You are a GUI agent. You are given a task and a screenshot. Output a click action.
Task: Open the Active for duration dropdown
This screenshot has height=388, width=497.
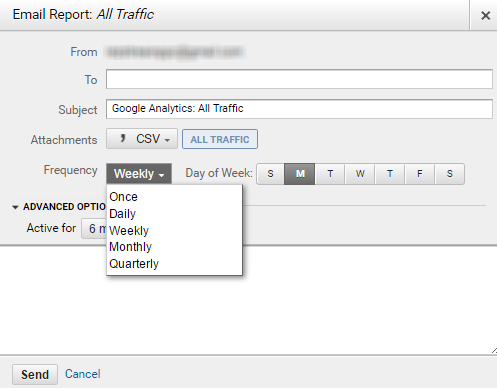pos(94,228)
